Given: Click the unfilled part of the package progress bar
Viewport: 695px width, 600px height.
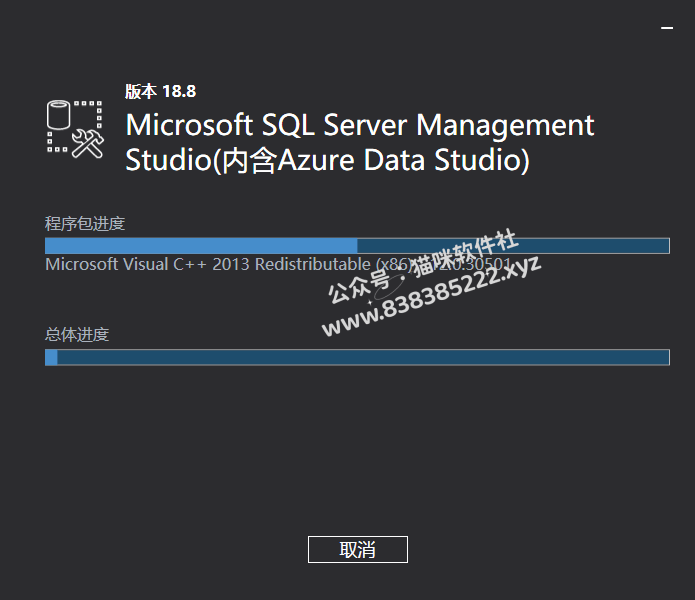Looking at the screenshot, I should [513, 246].
